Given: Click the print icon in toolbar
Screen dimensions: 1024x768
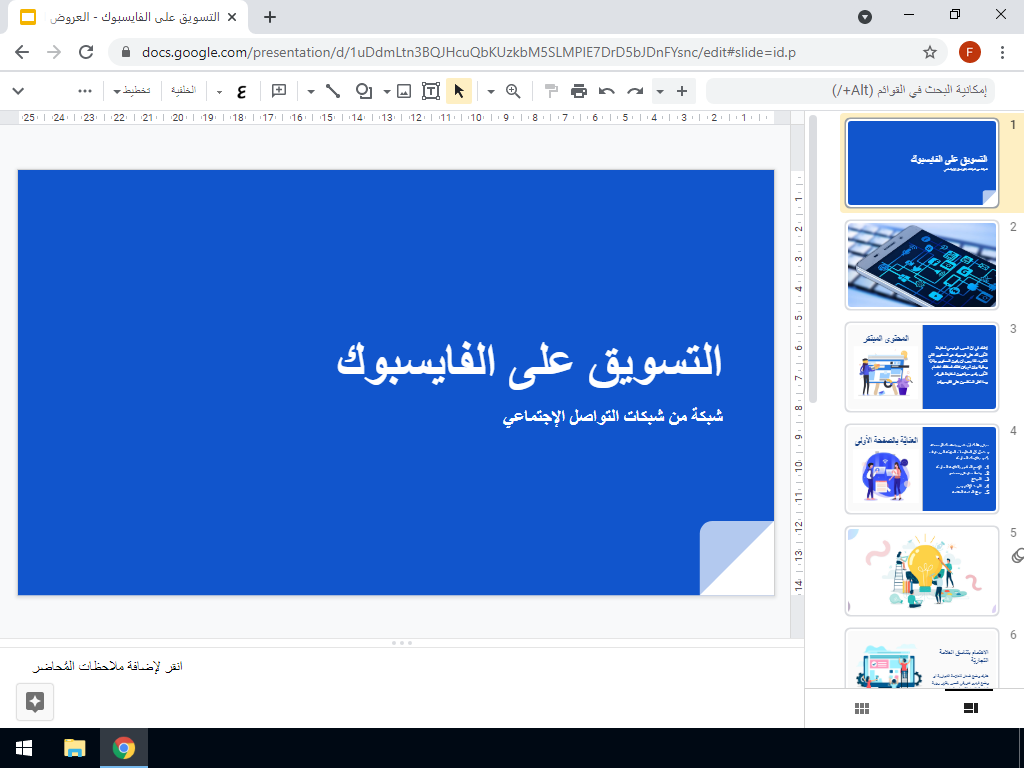Looking at the screenshot, I should [x=579, y=91].
